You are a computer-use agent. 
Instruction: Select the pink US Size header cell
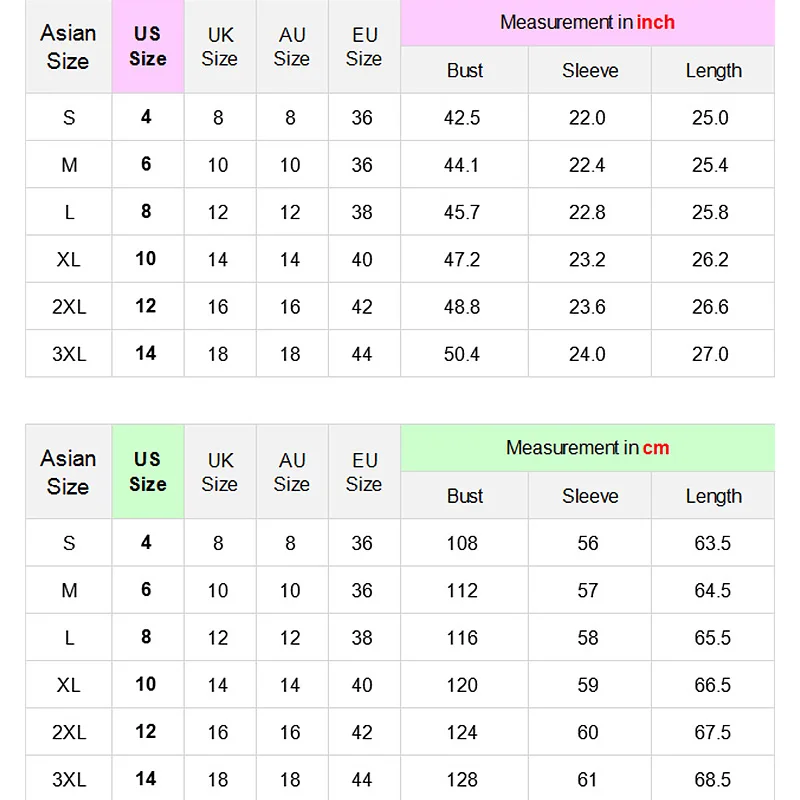pyautogui.click(x=148, y=46)
